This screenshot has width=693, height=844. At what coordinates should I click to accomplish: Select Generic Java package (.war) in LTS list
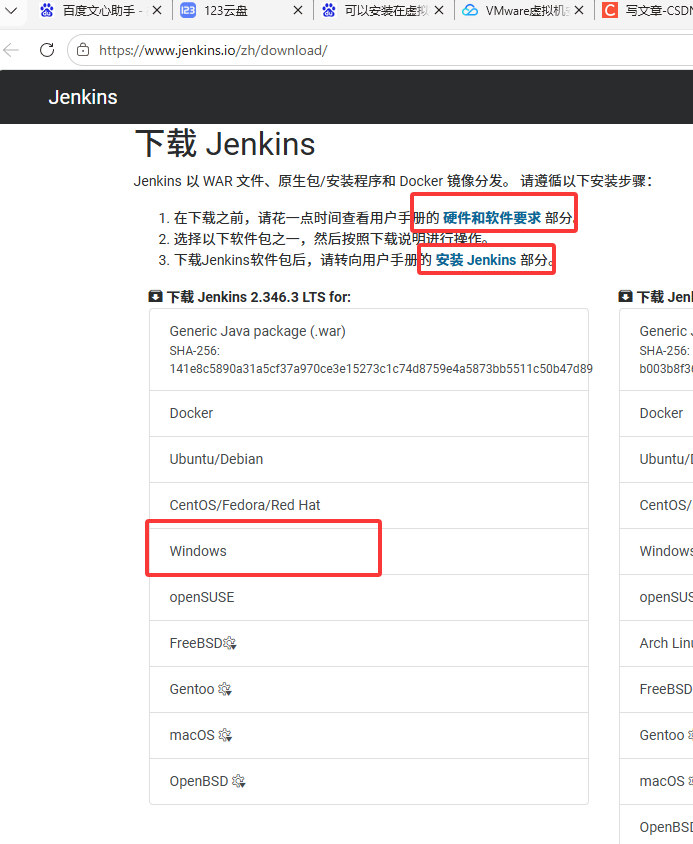[x=369, y=350]
